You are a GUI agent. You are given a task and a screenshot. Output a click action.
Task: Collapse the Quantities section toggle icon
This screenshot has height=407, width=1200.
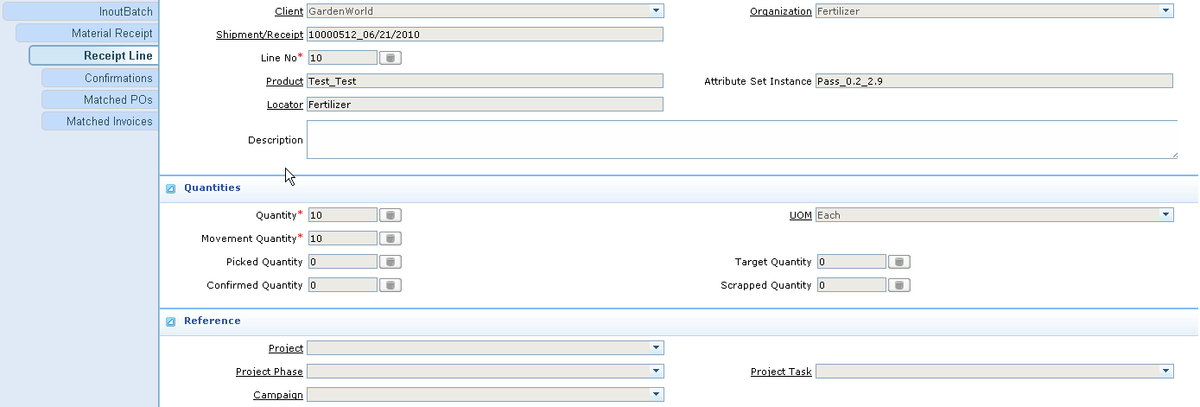click(170, 188)
